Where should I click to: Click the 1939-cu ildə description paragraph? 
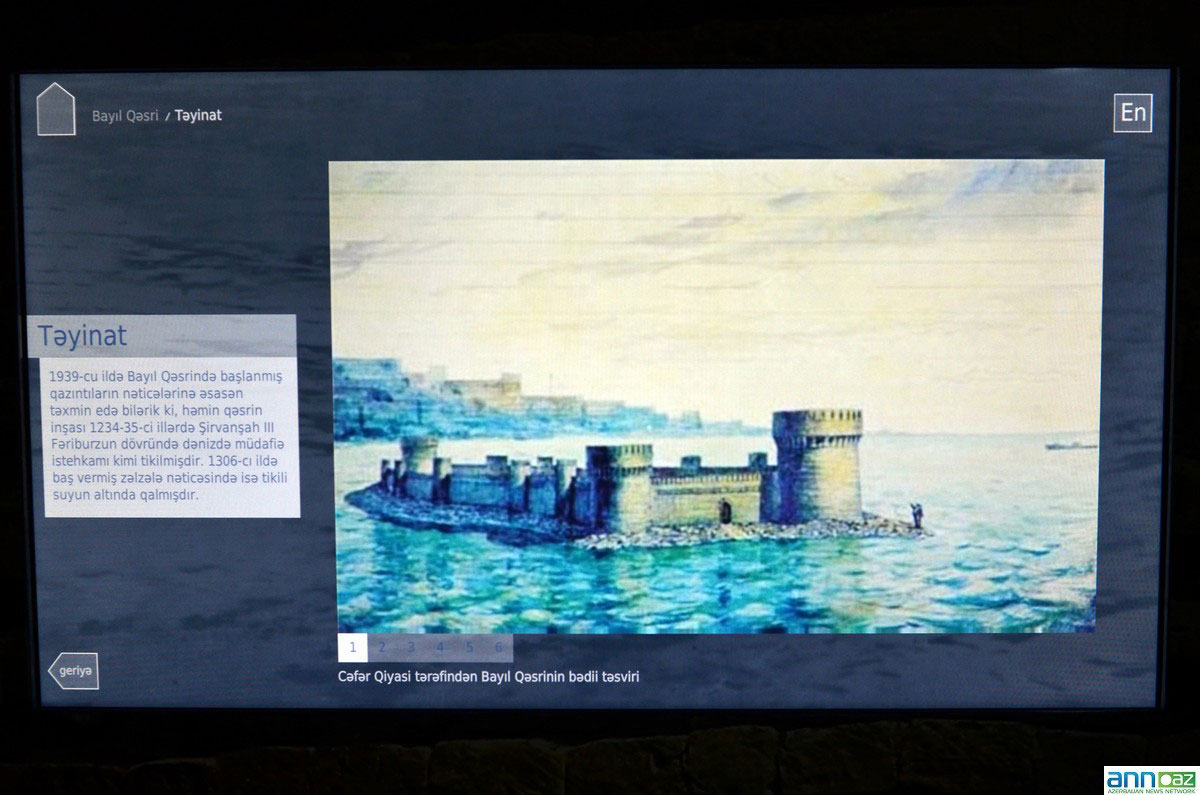coord(171,436)
